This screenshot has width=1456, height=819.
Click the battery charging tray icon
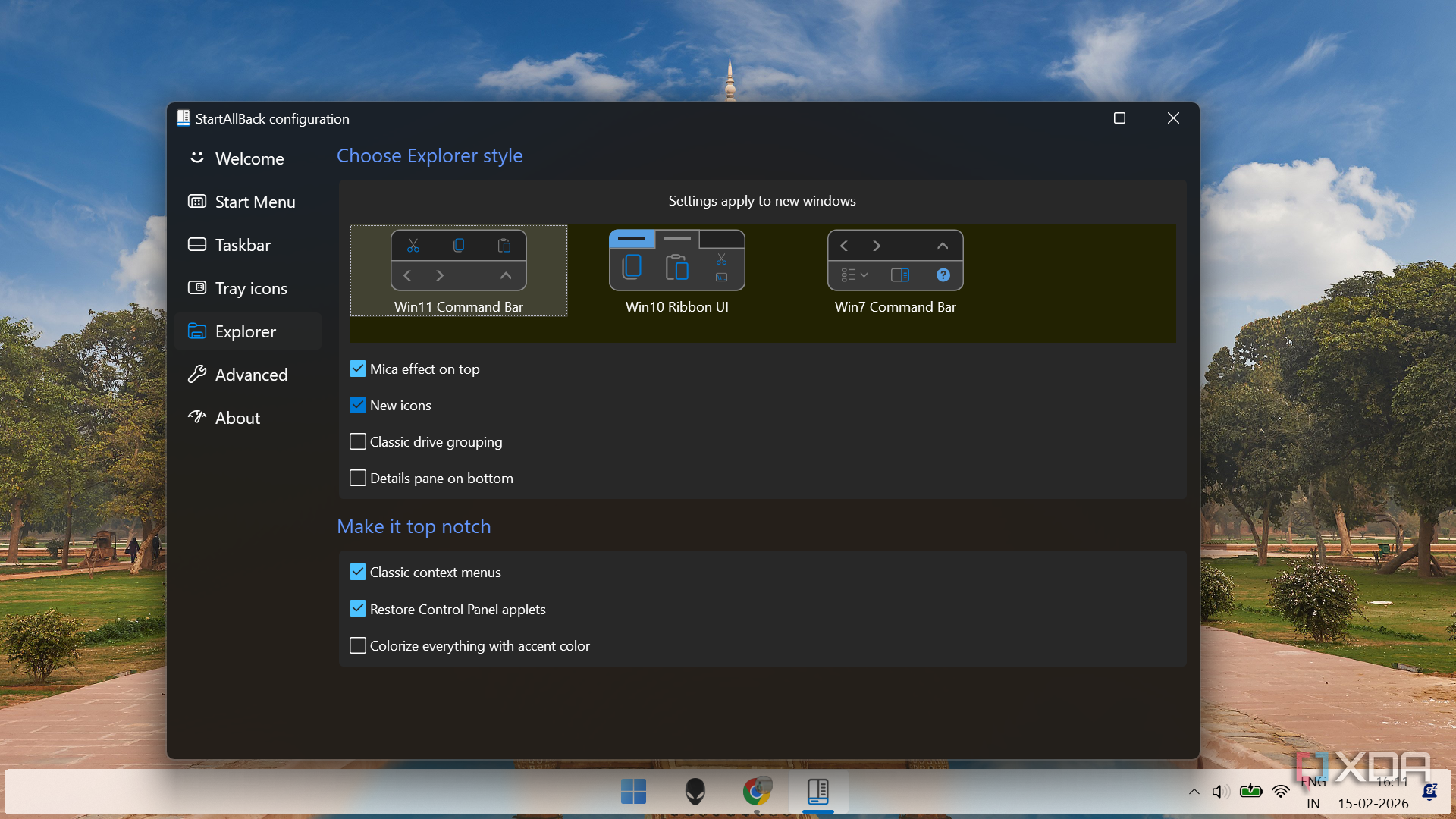pyautogui.click(x=1250, y=792)
